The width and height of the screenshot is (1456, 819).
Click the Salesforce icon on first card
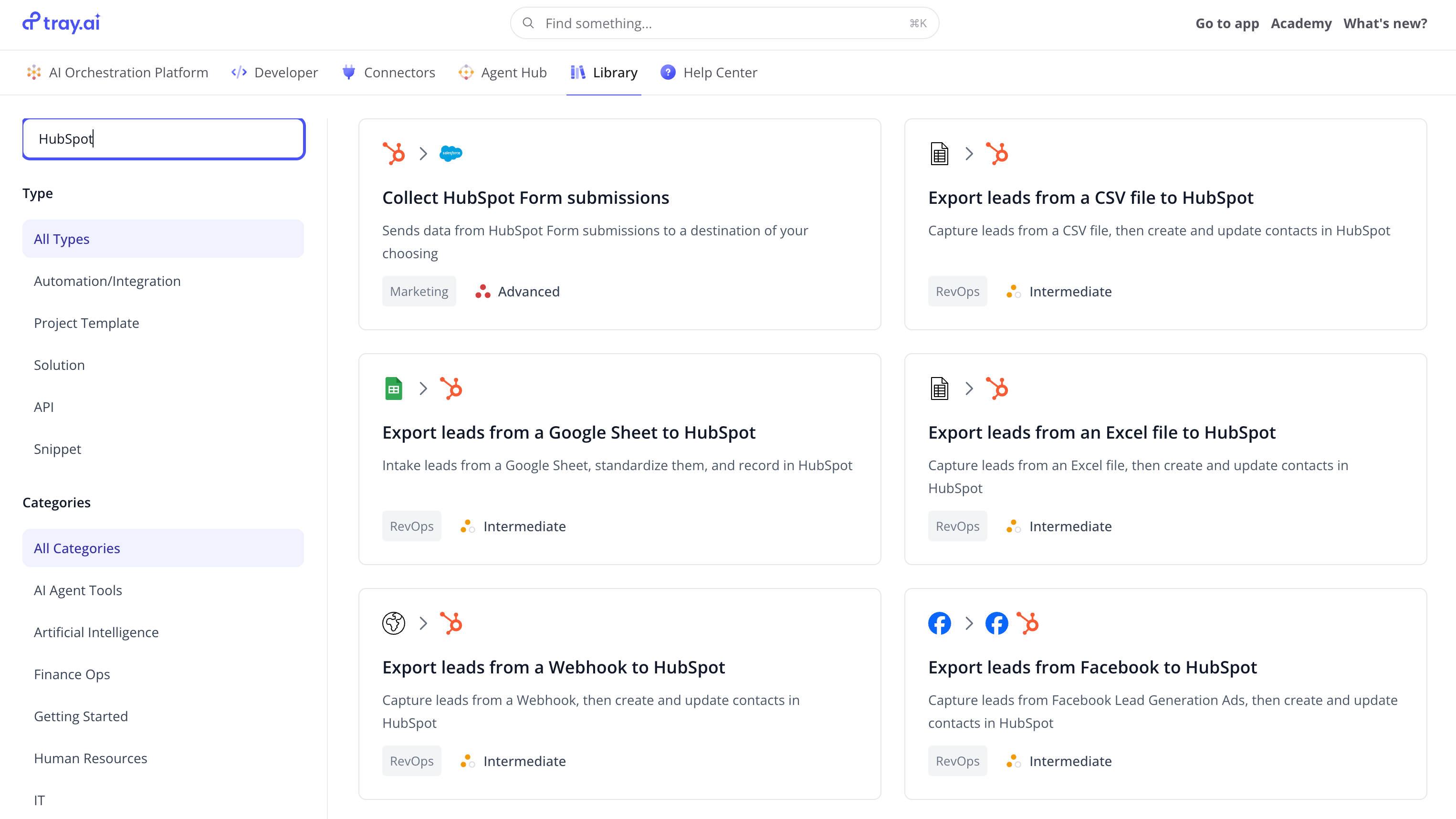coord(450,153)
